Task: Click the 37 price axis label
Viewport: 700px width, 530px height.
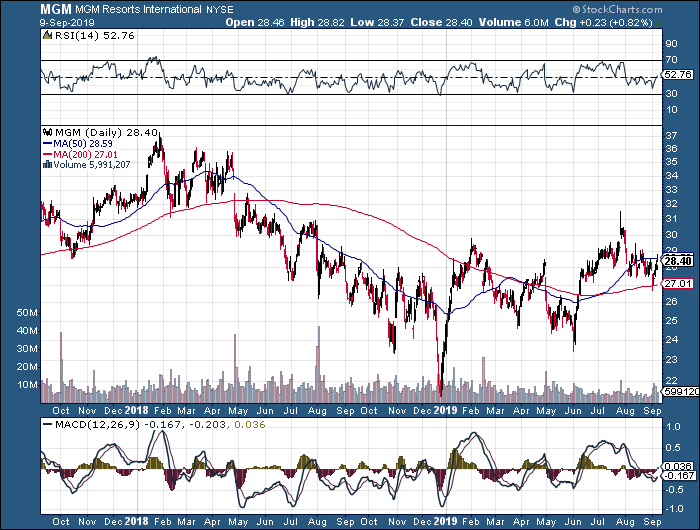Action: point(671,135)
